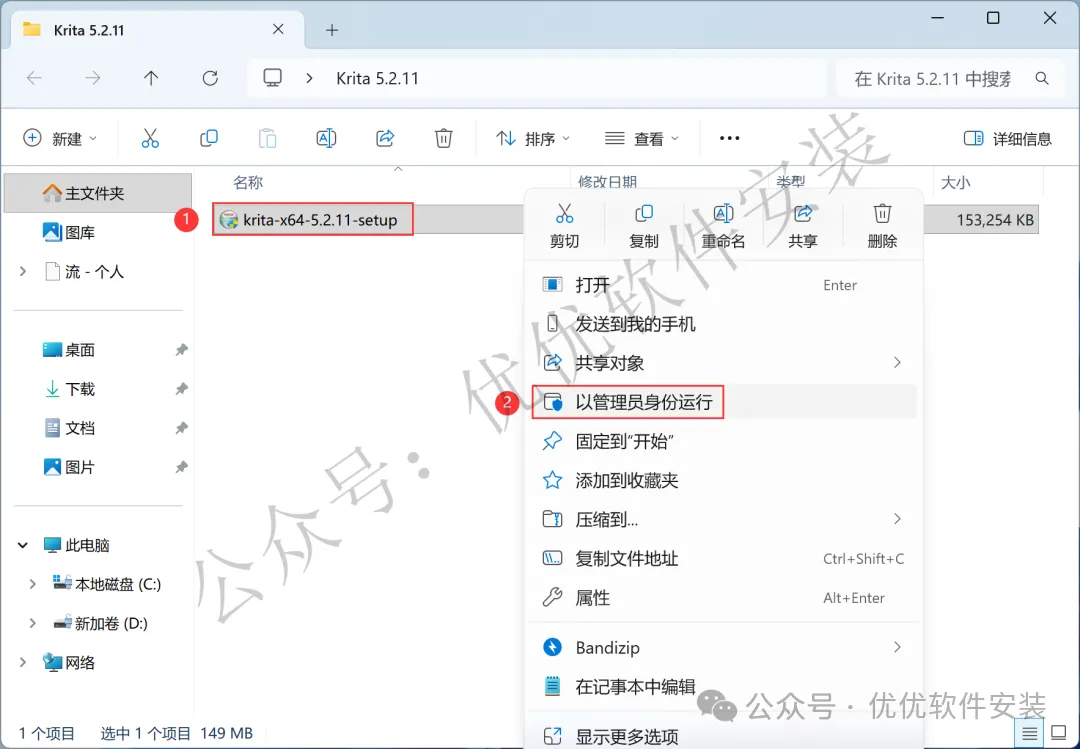
Task: Sort by the 大小 column header
Action: tap(955, 182)
